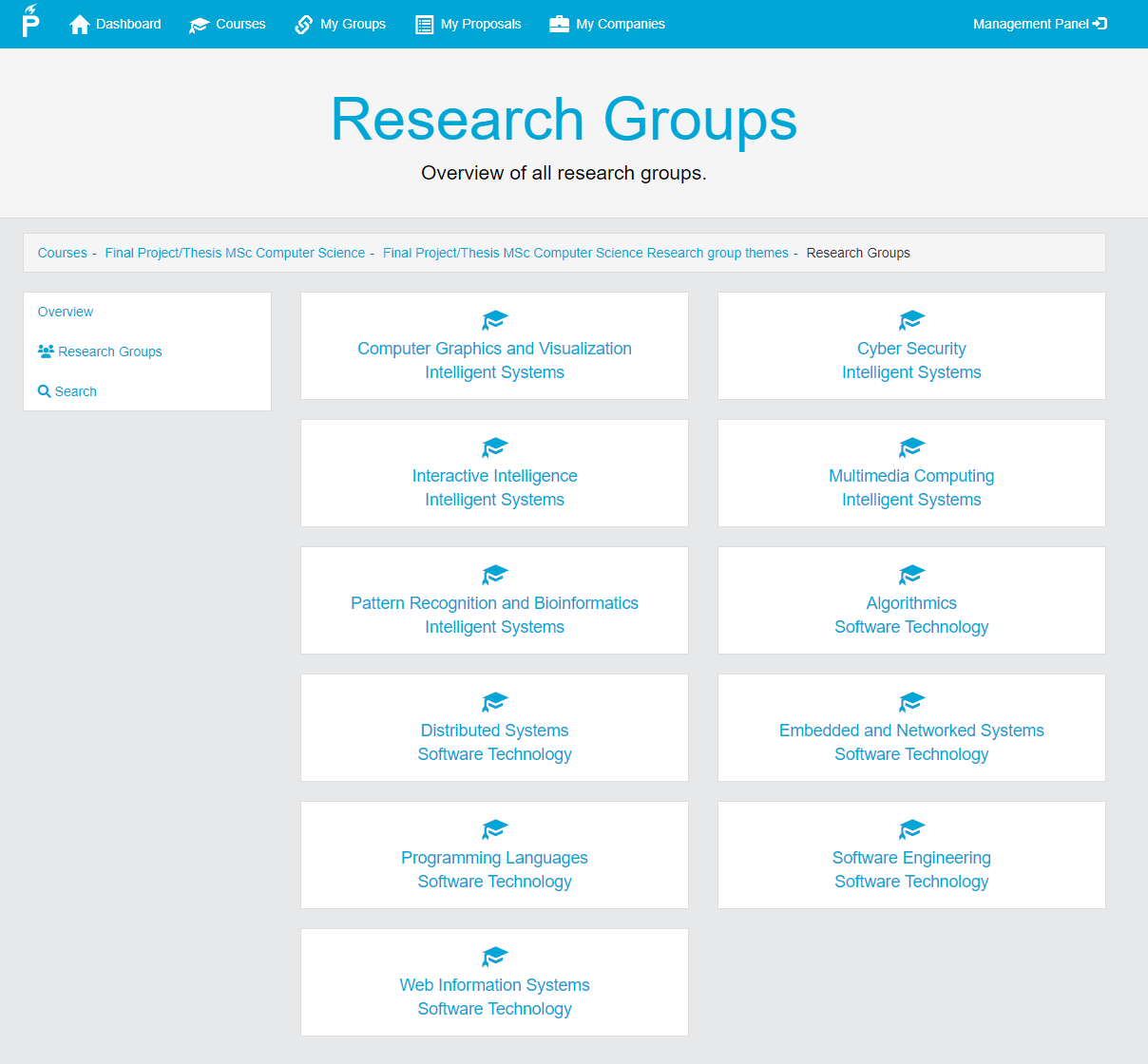This screenshot has width=1148, height=1064.
Task: Click the Courses graduation cap icon in navbar
Action: tap(199, 25)
